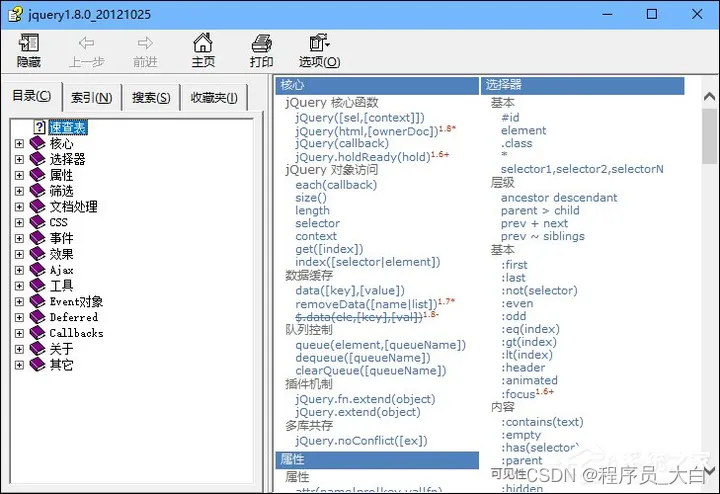This screenshot has width=720, height=494.
Task: Select the 速查表 tree item
Action: pyautogui.click(x=68, y=127)
